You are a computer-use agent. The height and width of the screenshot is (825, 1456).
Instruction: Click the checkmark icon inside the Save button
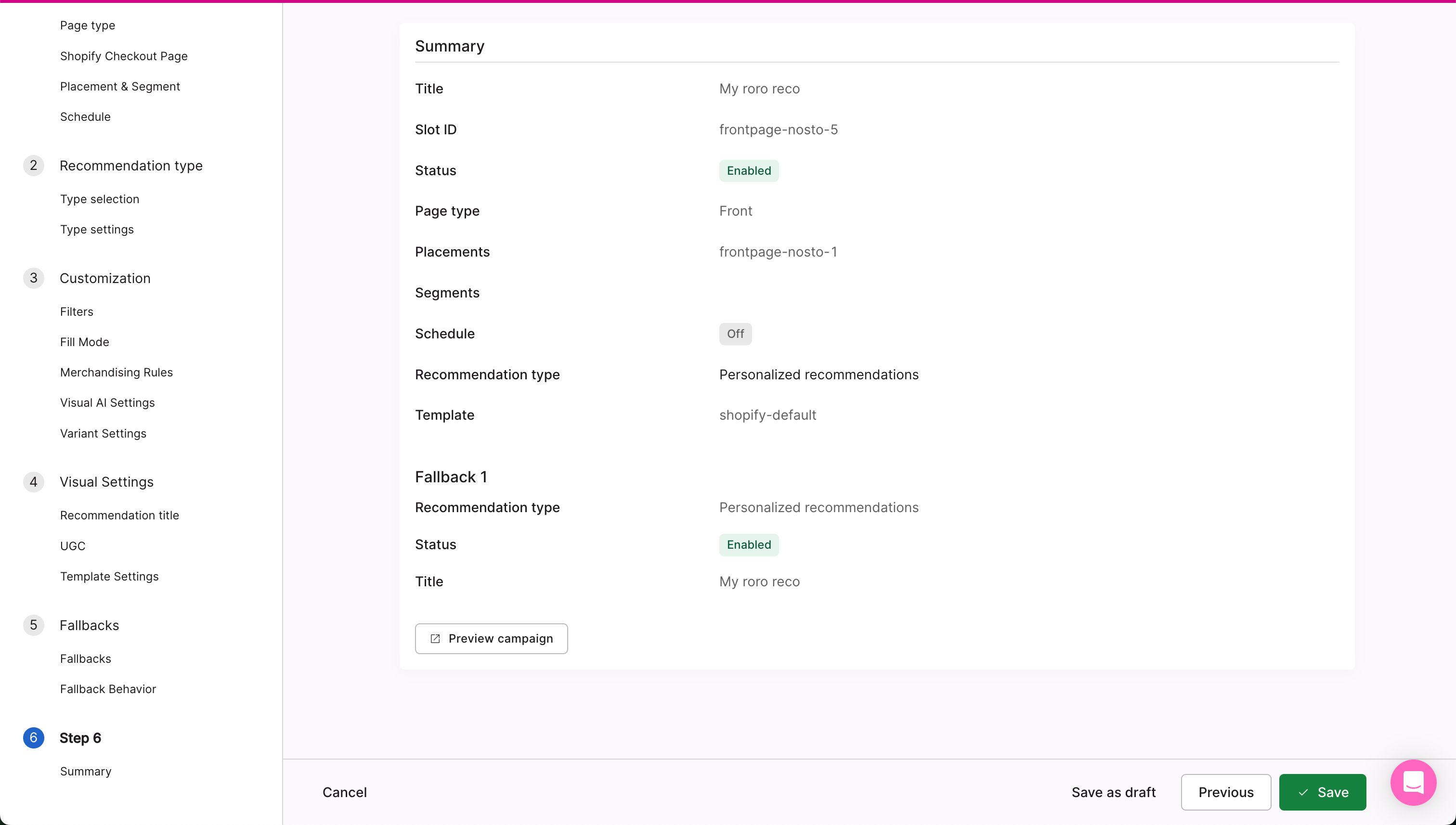click(1303, 792)
